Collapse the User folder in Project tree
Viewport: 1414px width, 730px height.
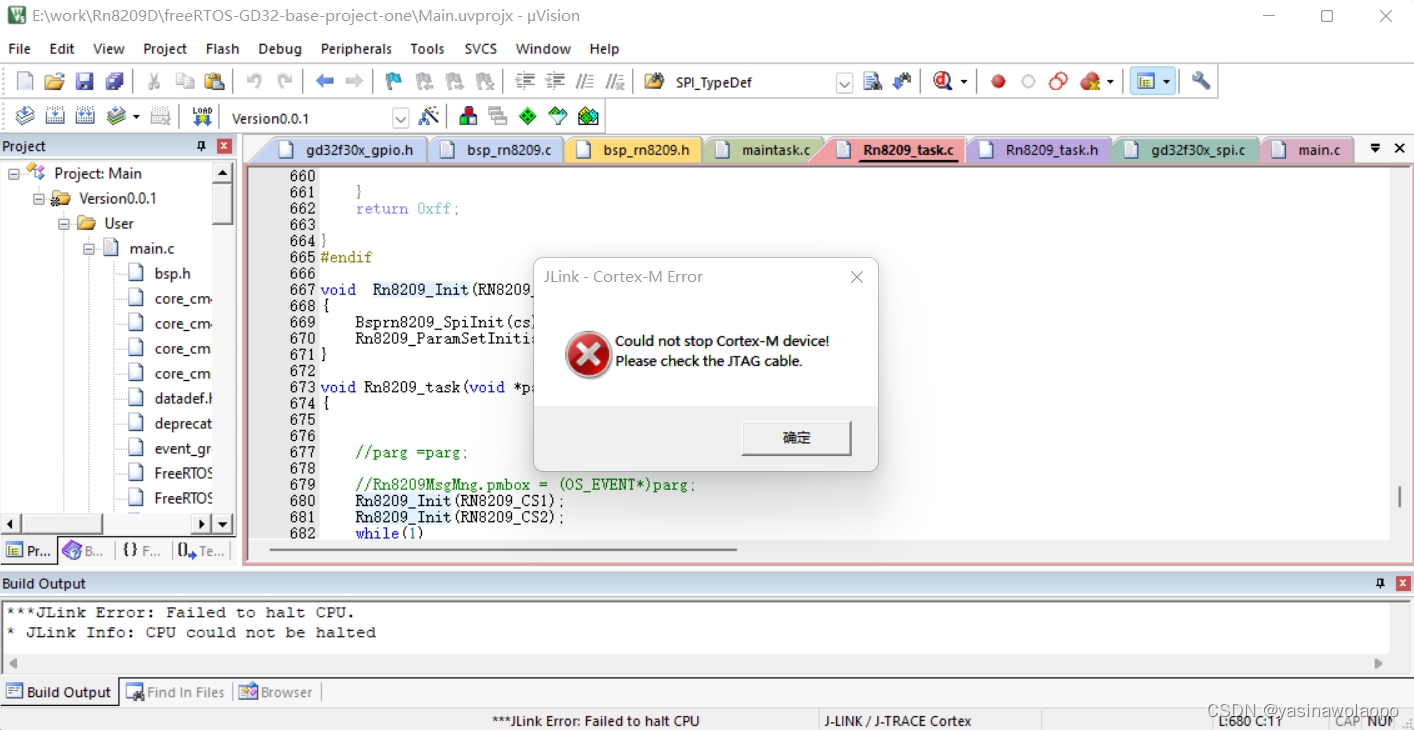coord(63,223)
